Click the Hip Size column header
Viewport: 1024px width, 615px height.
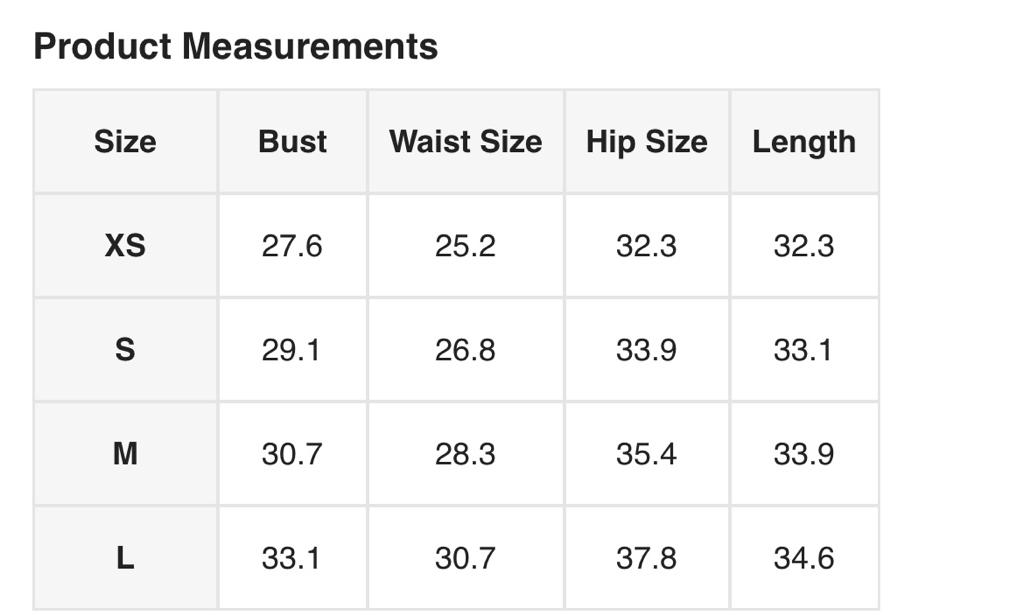(646, 142)
